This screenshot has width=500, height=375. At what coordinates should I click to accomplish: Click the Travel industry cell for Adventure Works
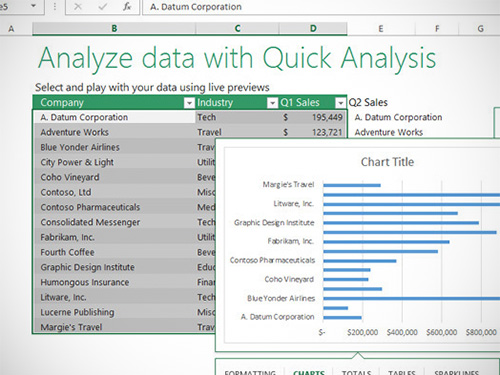click(237, 132)
